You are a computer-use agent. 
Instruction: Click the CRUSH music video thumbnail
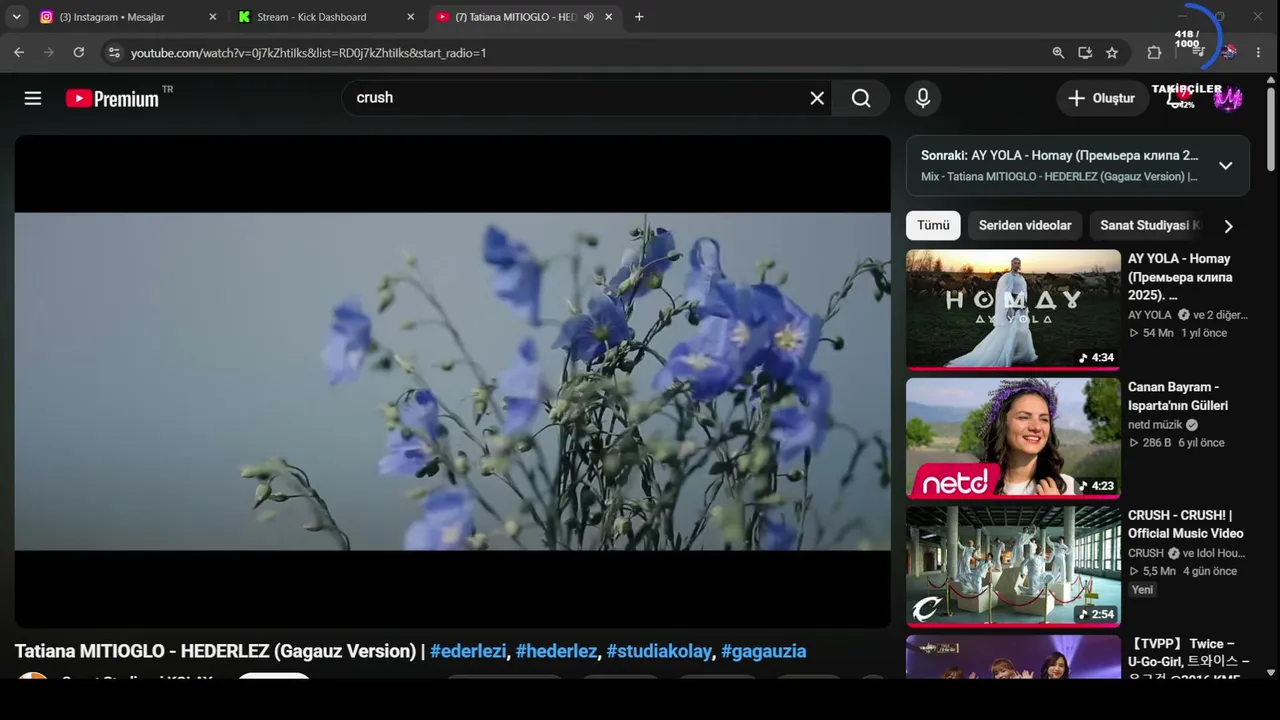tap(1013, 566)
